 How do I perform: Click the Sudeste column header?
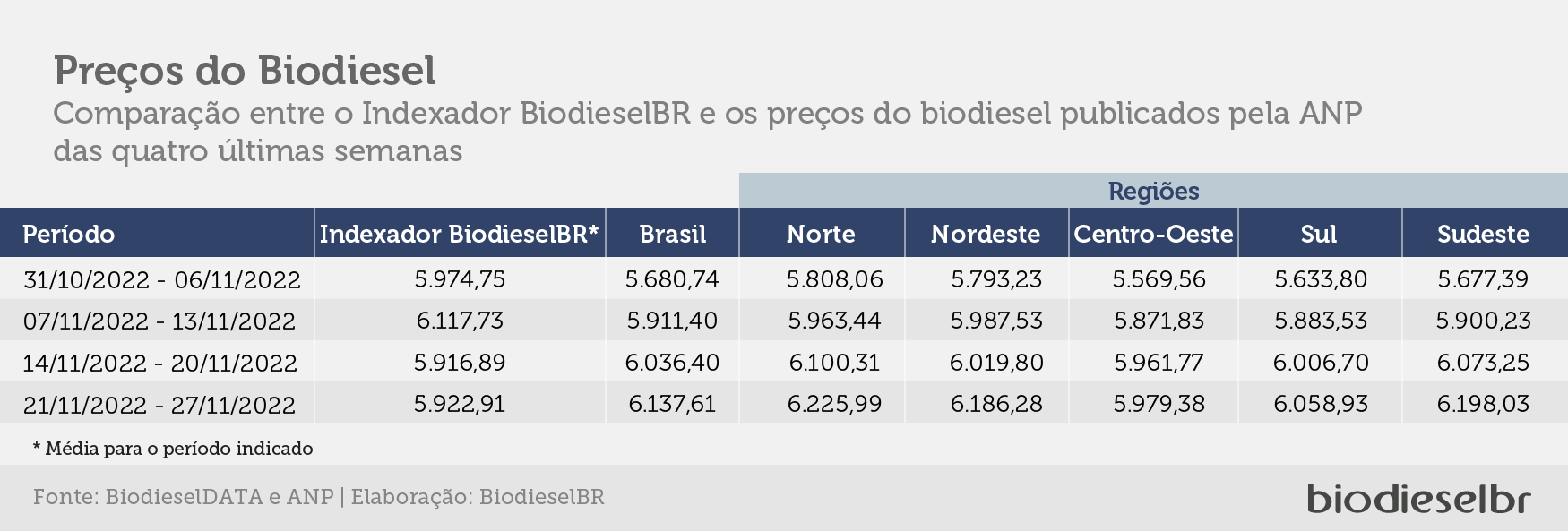tap(1485, 234)
